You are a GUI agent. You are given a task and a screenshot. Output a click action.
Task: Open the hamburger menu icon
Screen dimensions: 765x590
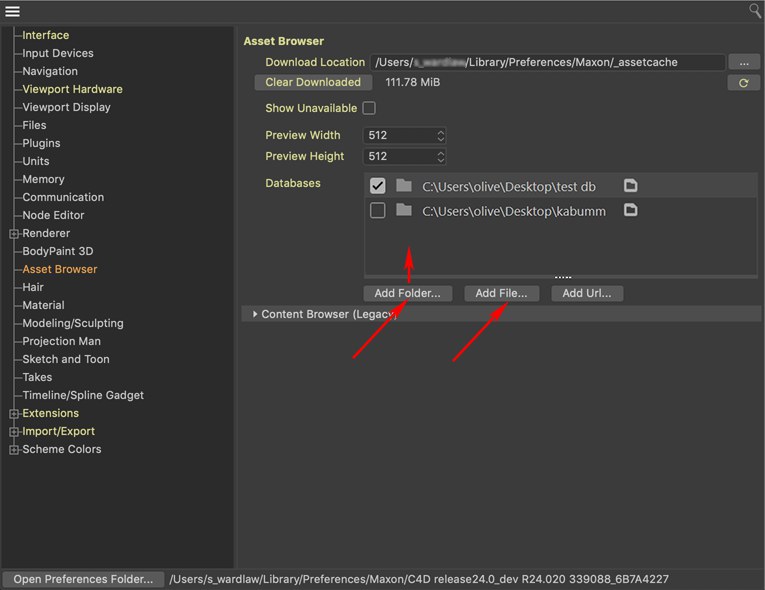pyautogui.click(x=13, y=11)
